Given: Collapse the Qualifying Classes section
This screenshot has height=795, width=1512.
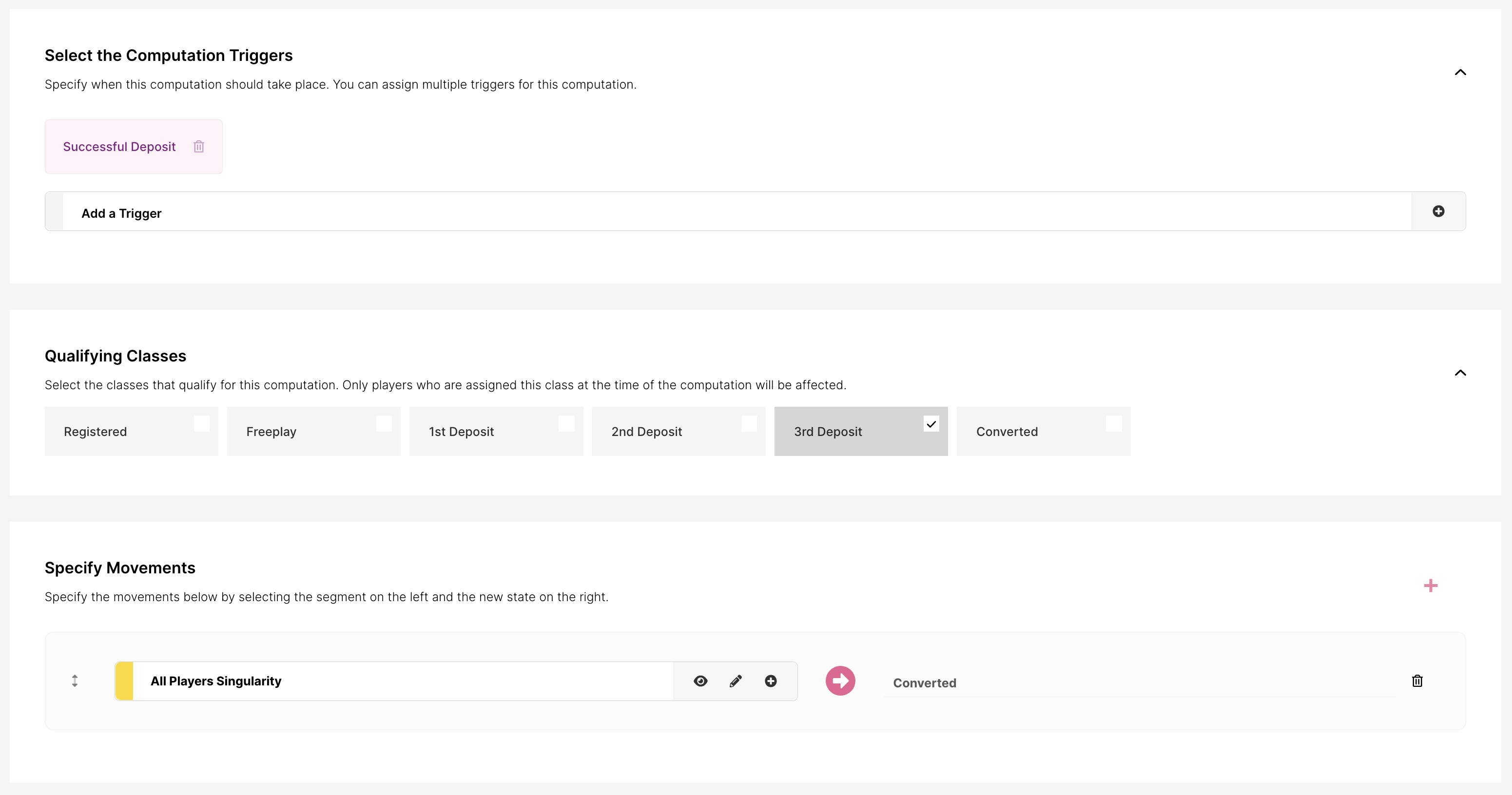Looking at the screenshot, I should 1460,373.
